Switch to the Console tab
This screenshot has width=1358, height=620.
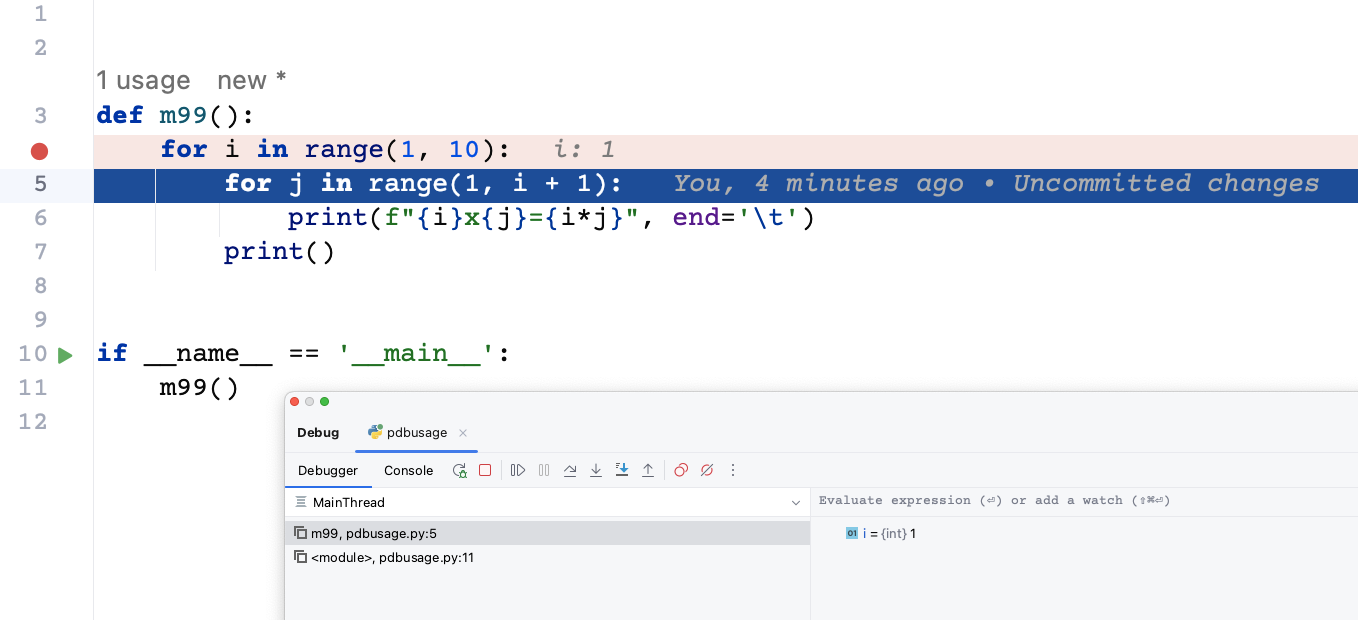pos(408,470)
